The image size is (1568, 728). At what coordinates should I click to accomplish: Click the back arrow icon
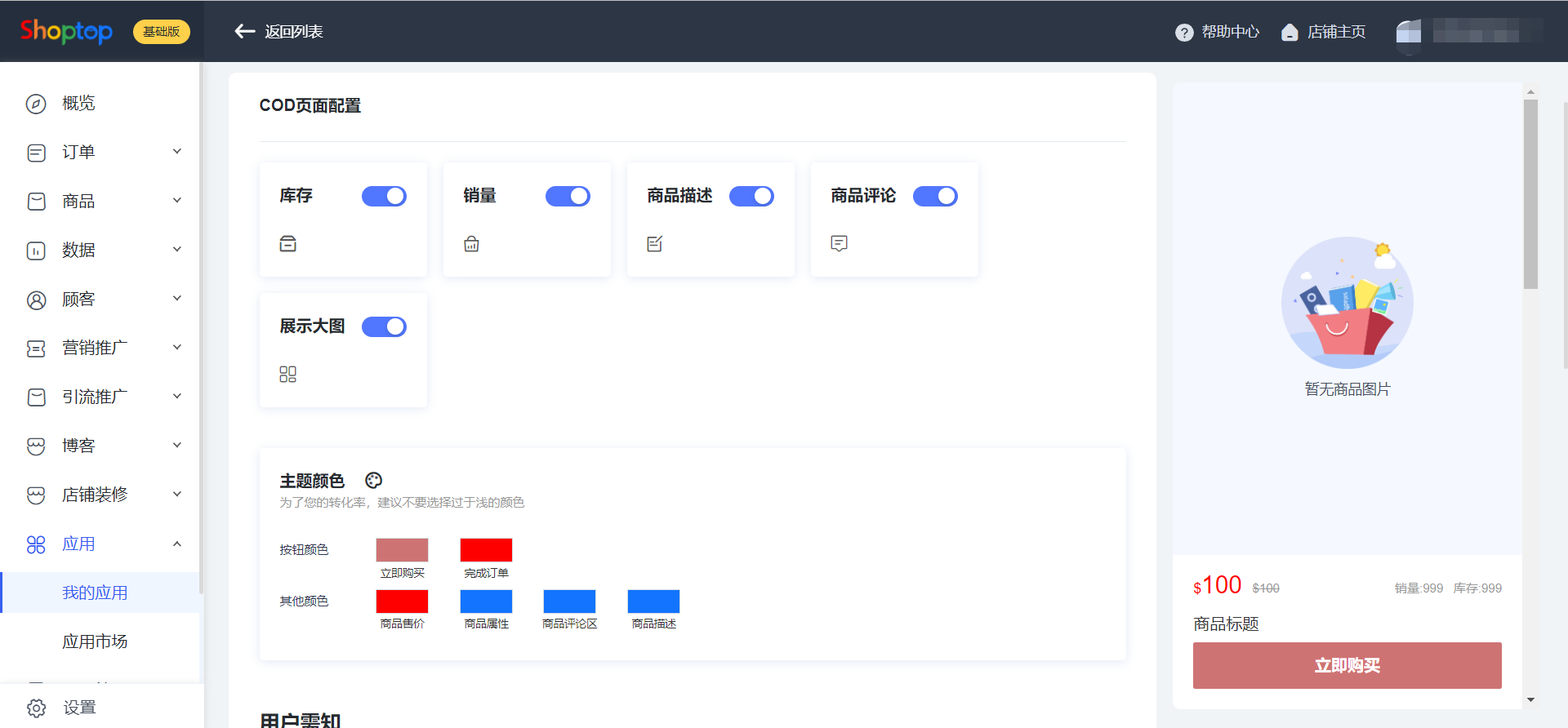coord(245,31)
